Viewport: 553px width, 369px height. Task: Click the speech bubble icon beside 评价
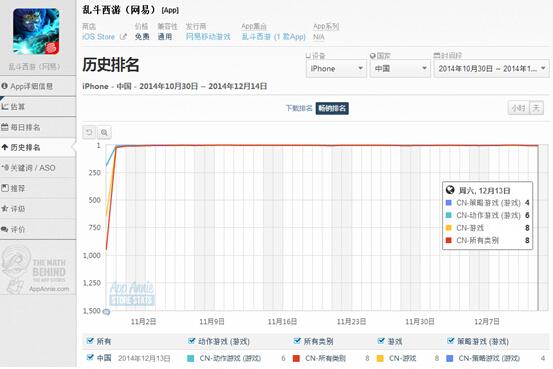[x=5, y=229]
